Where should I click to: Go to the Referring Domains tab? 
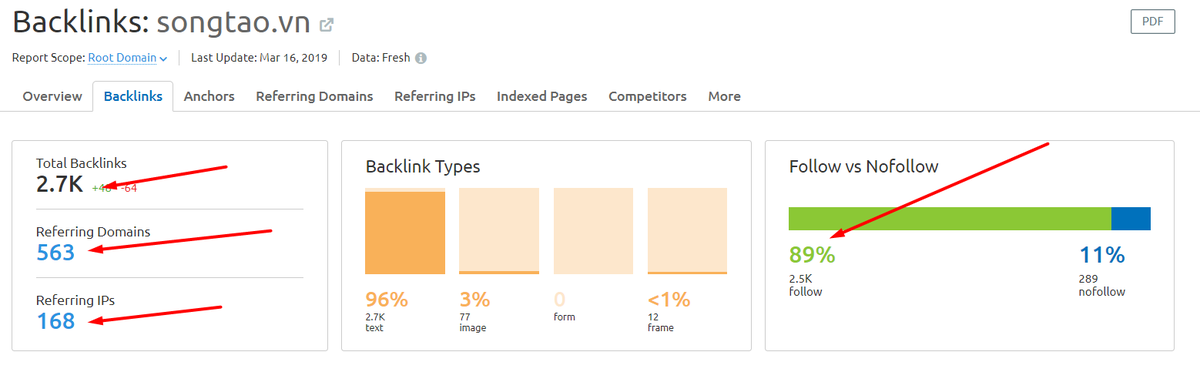tap(314, 96)
